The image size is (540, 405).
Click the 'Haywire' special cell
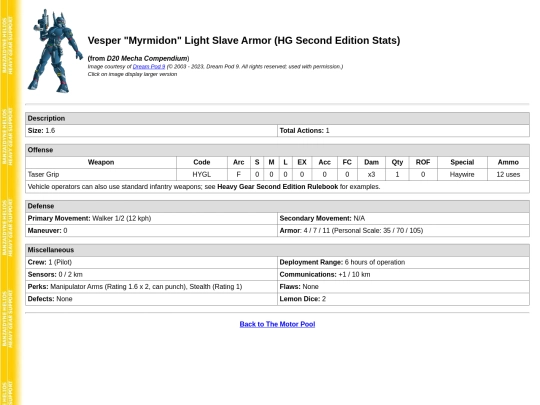(462, 175)
